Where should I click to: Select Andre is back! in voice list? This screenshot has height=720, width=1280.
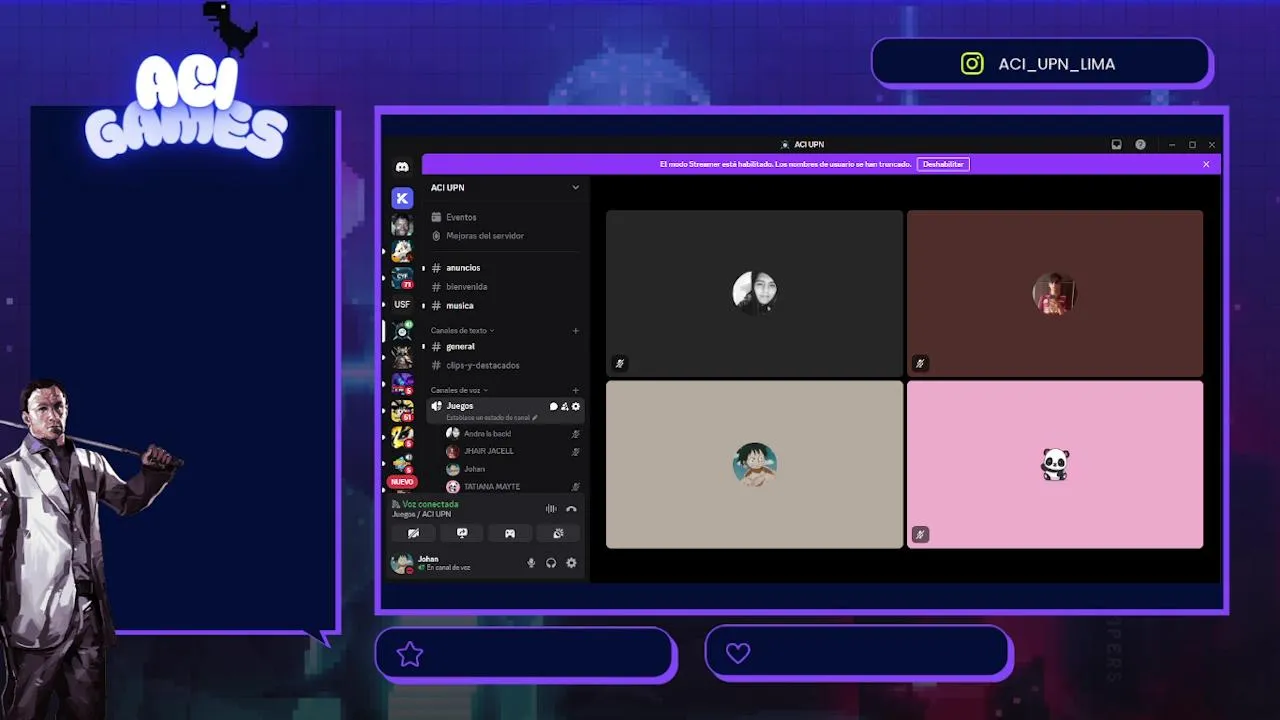click(510, 434)
